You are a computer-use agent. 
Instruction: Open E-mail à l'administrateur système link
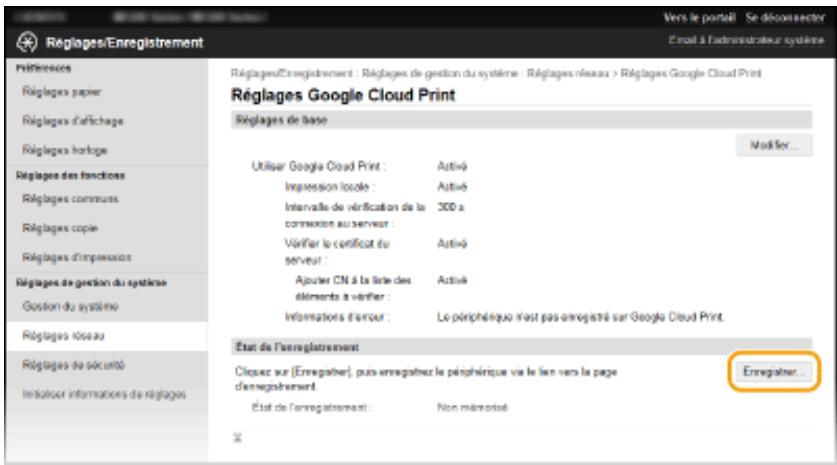click(746, 40)
